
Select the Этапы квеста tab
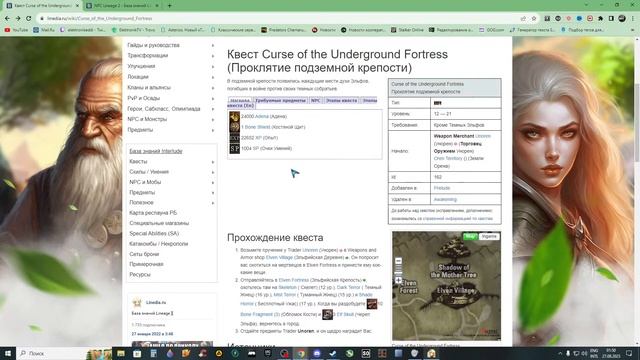[342, 100]
